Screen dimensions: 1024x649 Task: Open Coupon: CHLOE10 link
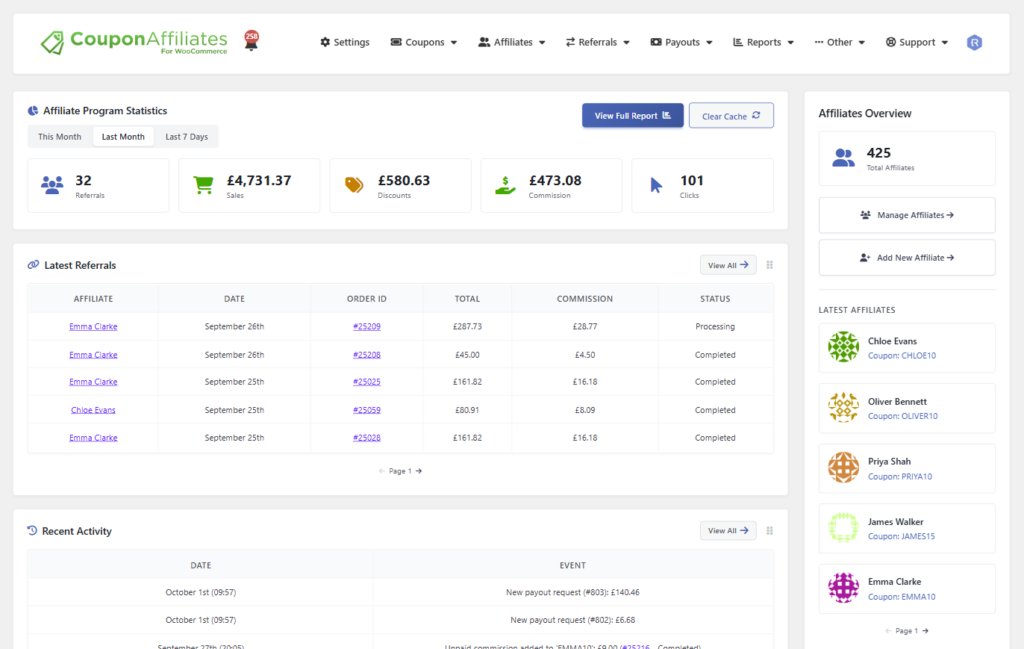902,356
